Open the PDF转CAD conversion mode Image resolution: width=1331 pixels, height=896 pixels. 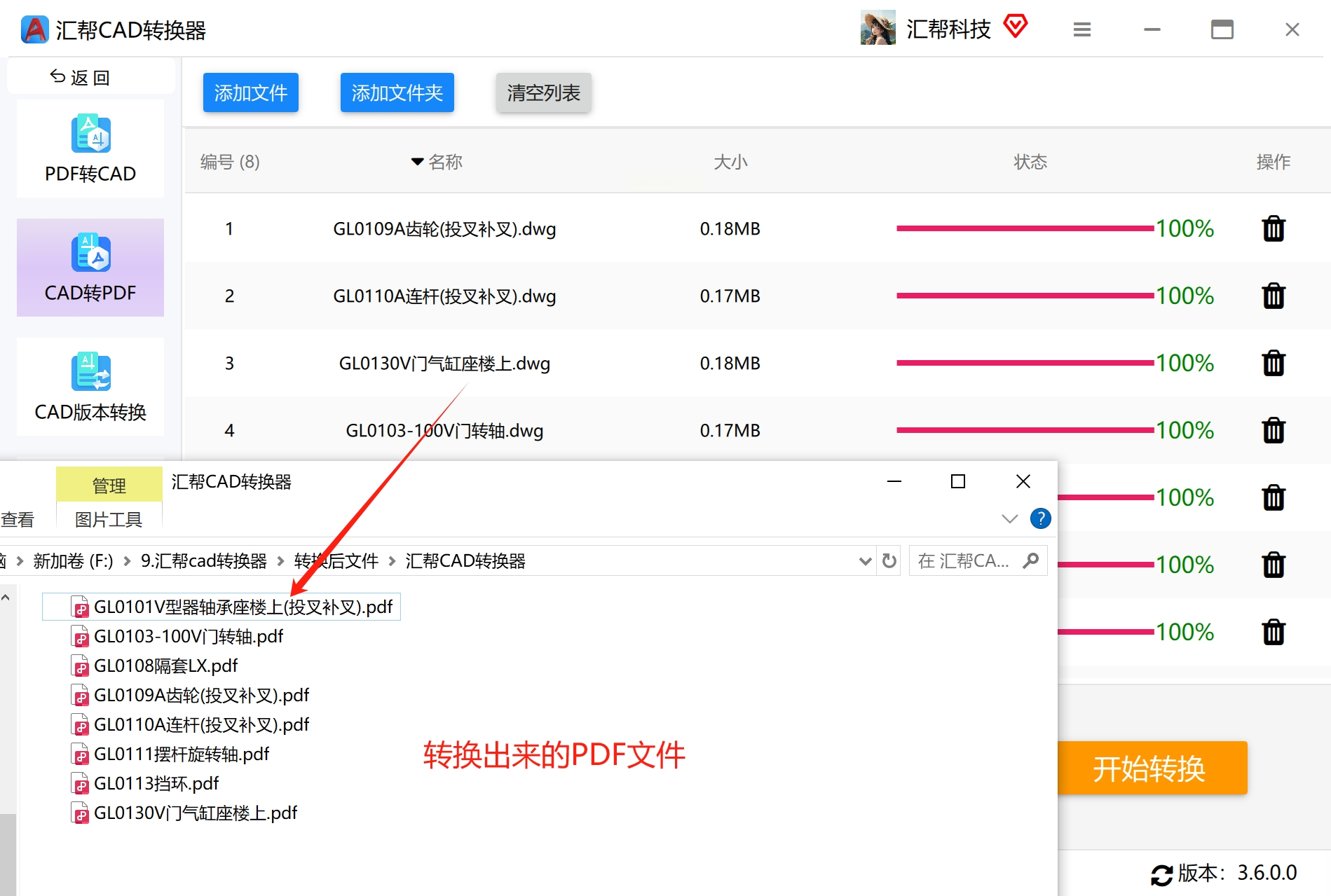tap(90, 149)
